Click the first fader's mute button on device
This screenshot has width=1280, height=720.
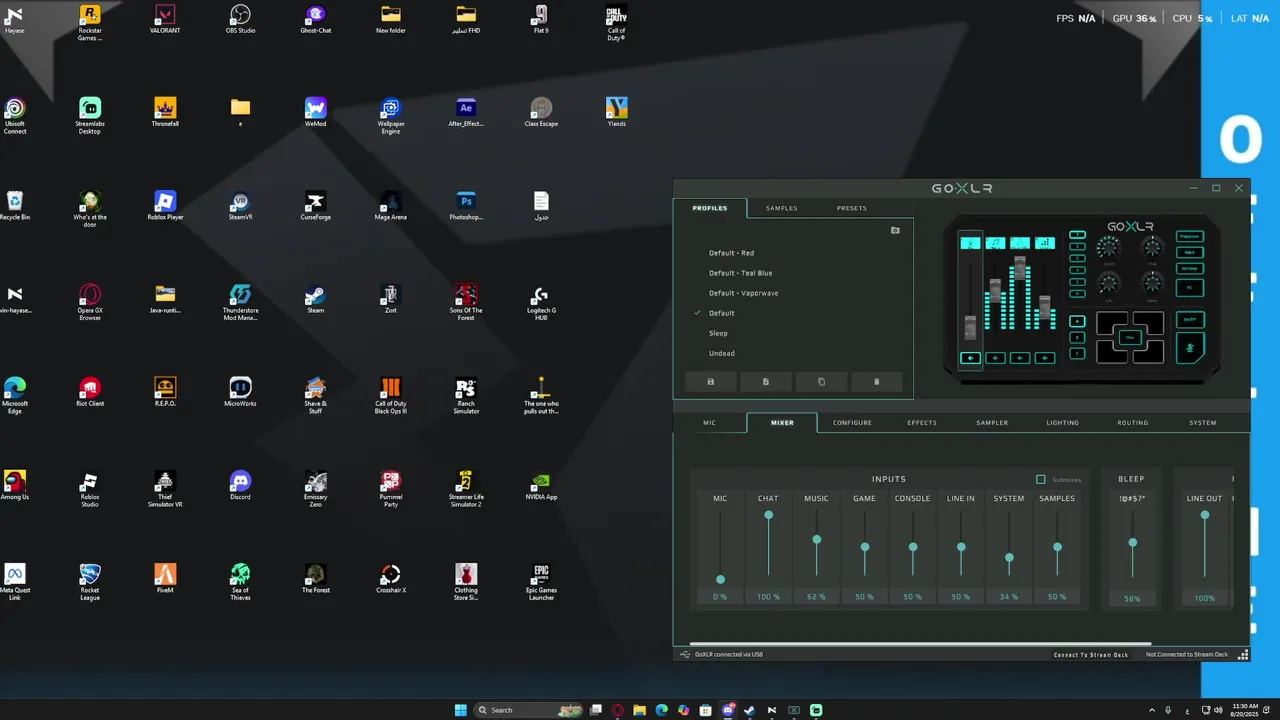coord(970,358)
